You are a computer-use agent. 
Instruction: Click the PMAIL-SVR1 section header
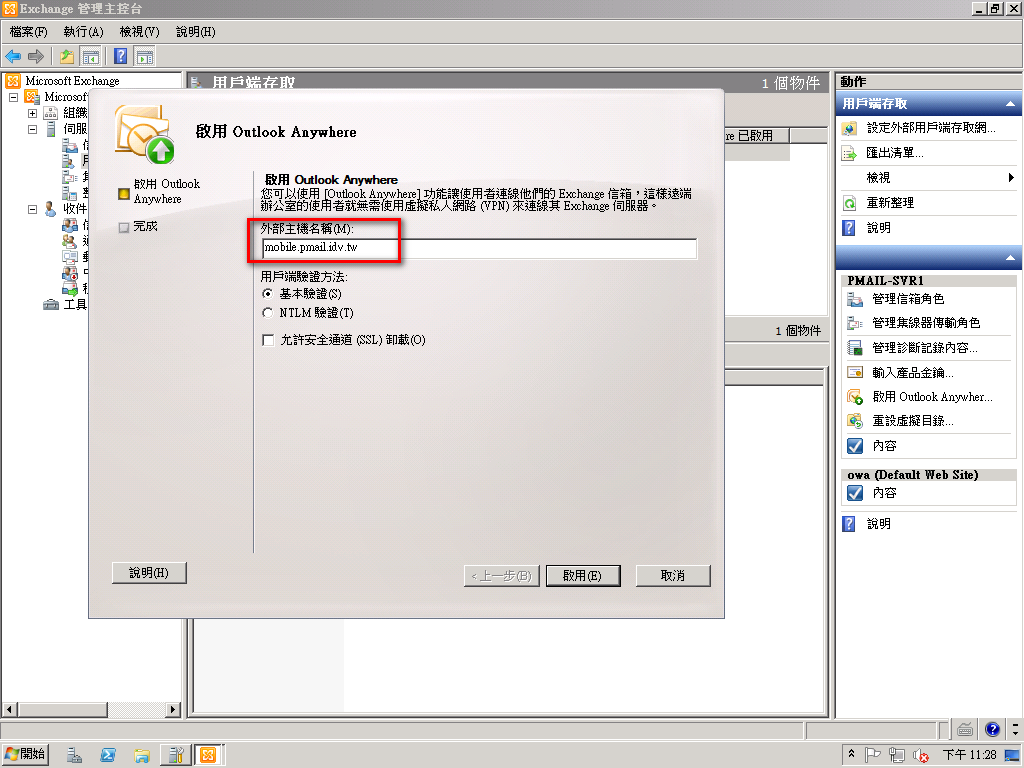pyautogui.click(x=929, y=281)
